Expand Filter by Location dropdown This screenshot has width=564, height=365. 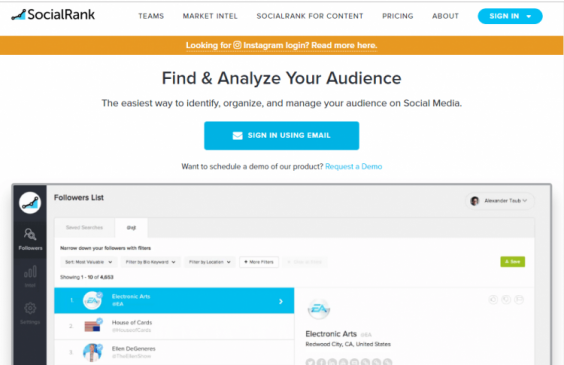tap(210, 262)
